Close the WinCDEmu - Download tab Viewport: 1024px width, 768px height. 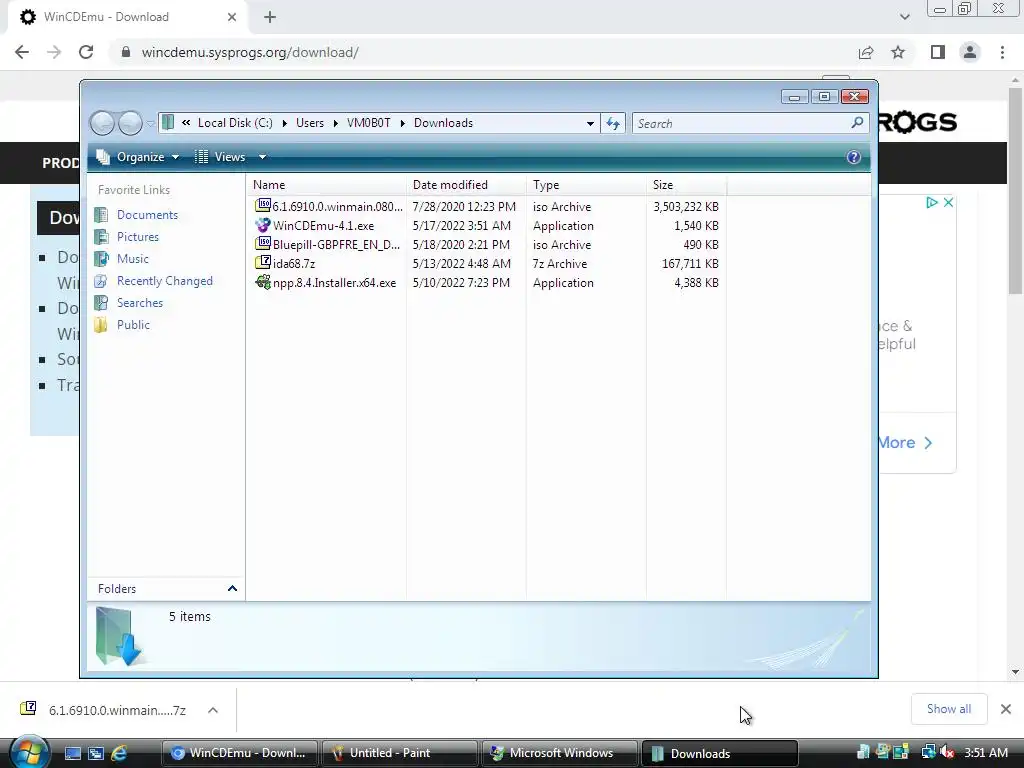coord(232,17)
